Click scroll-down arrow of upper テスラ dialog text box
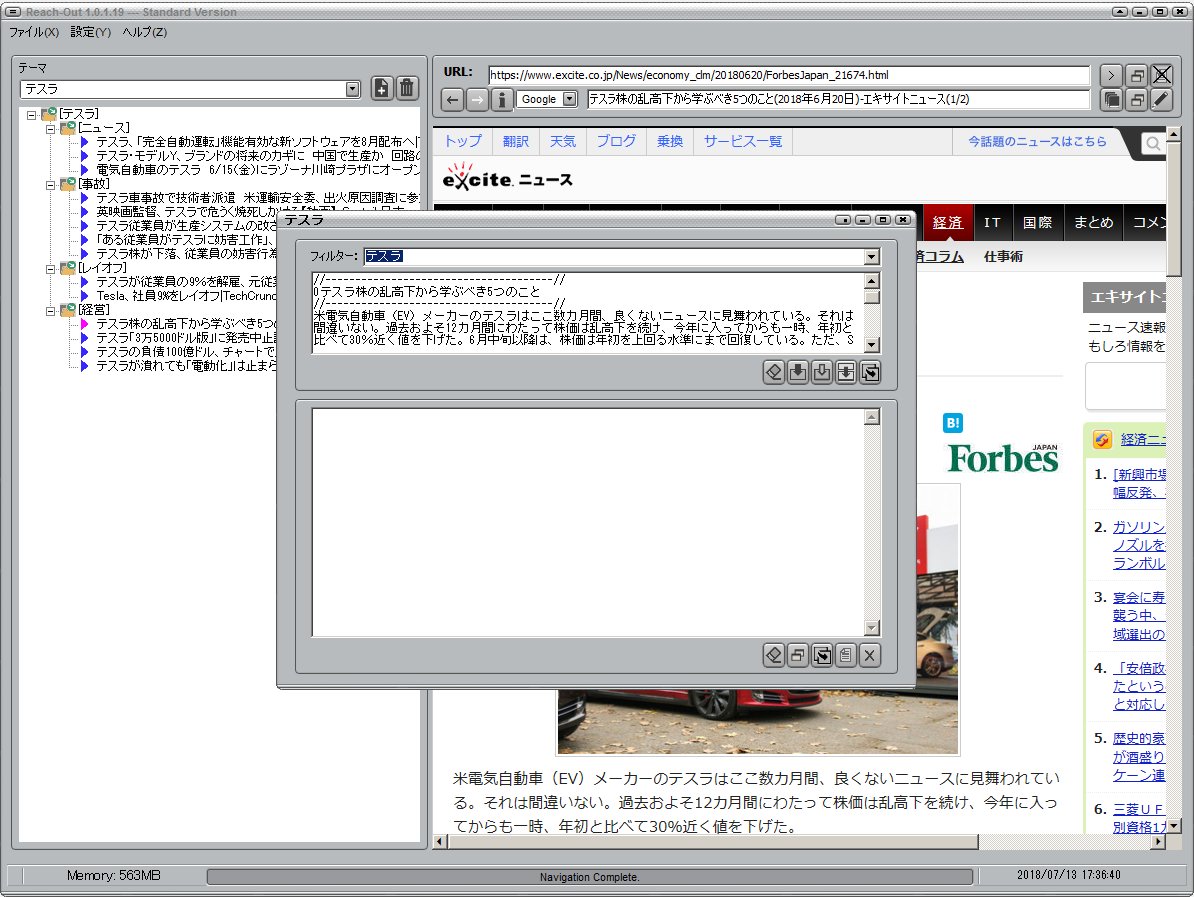The height and width of the screenshot is (897, 1194). [x=873, y=345]
